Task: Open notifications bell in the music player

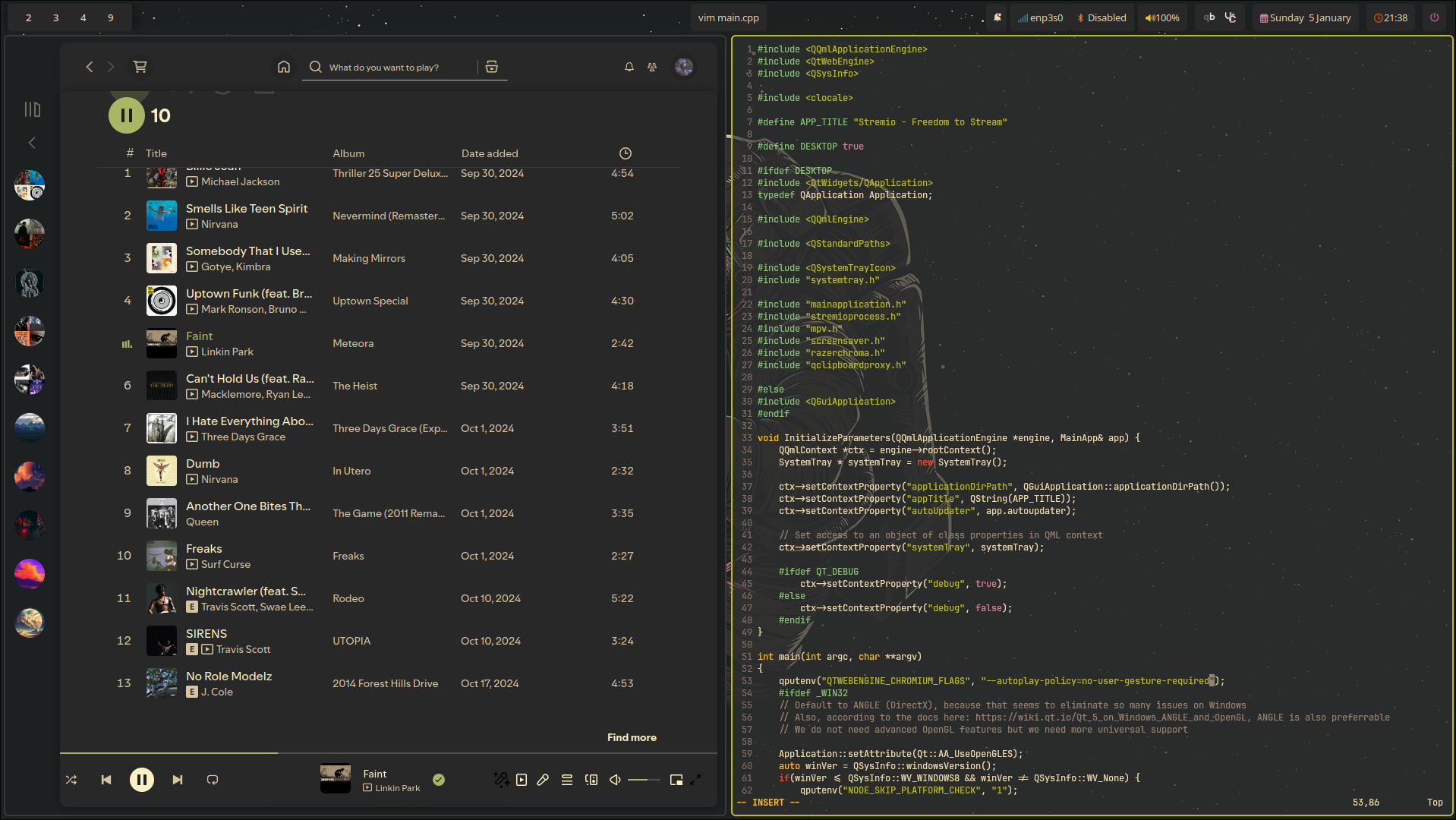Action: click(629, 67)
